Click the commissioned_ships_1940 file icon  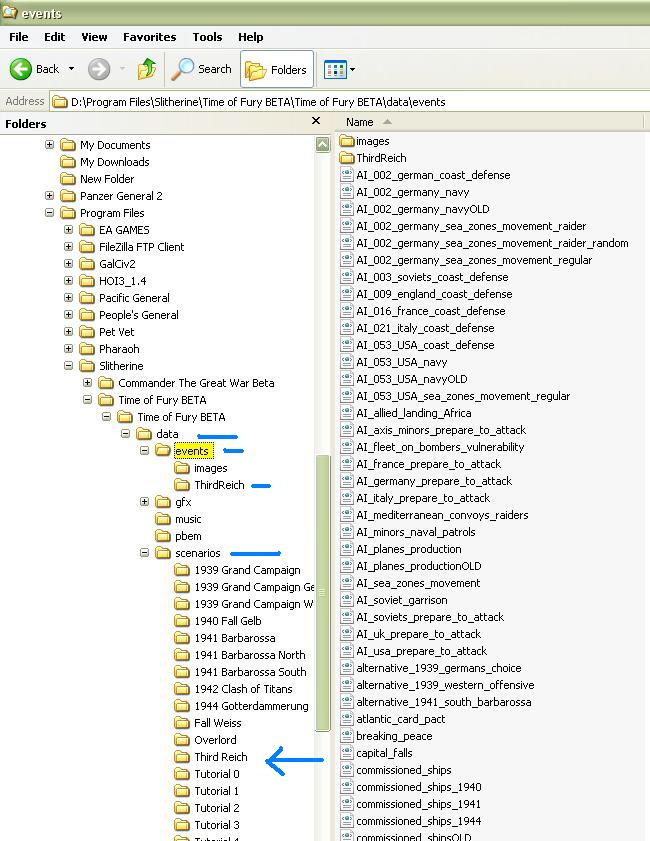347,787
